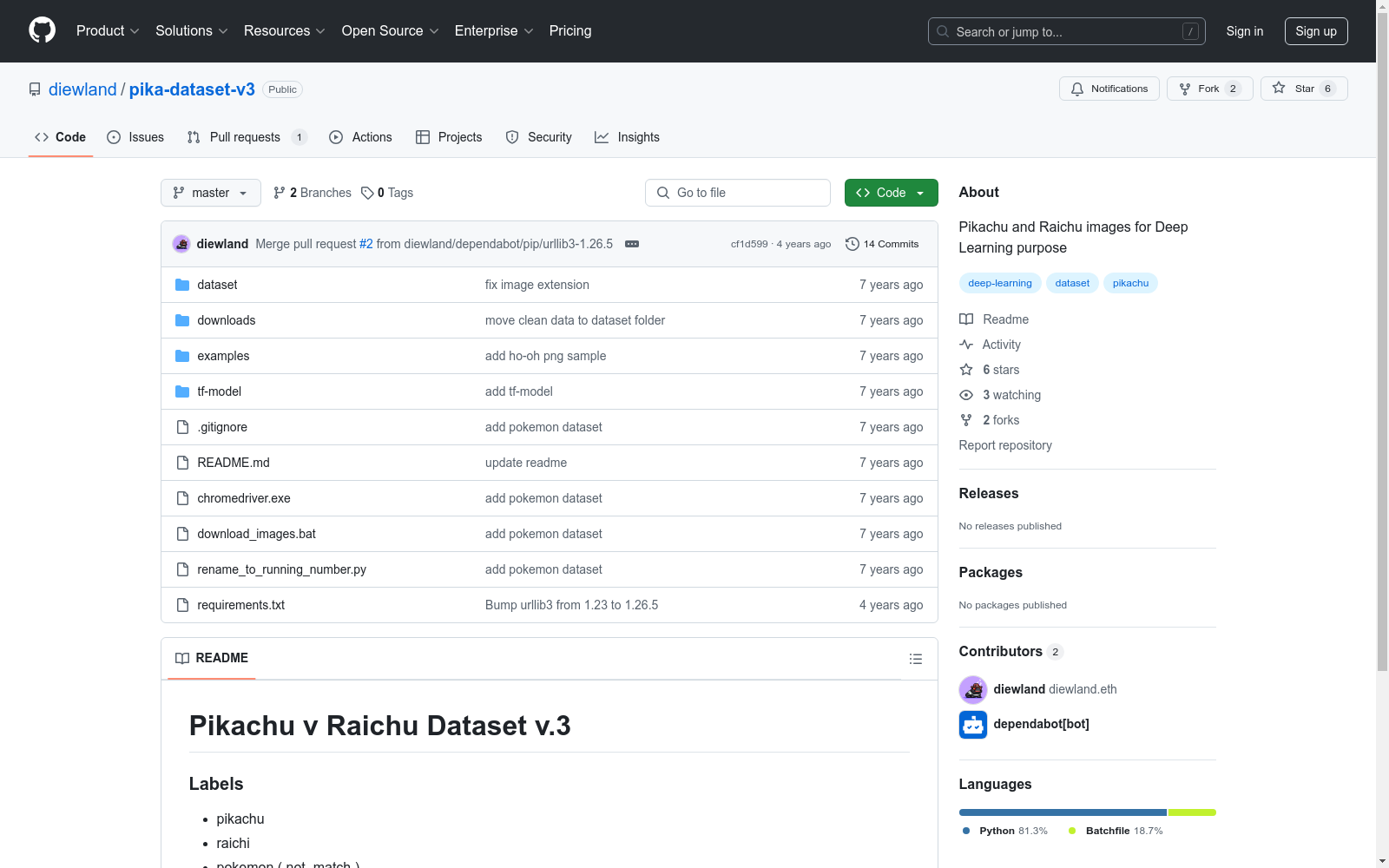Switch to the Actions tab
The width and height of the screenshot is (1389, 868).
[361, 137]
